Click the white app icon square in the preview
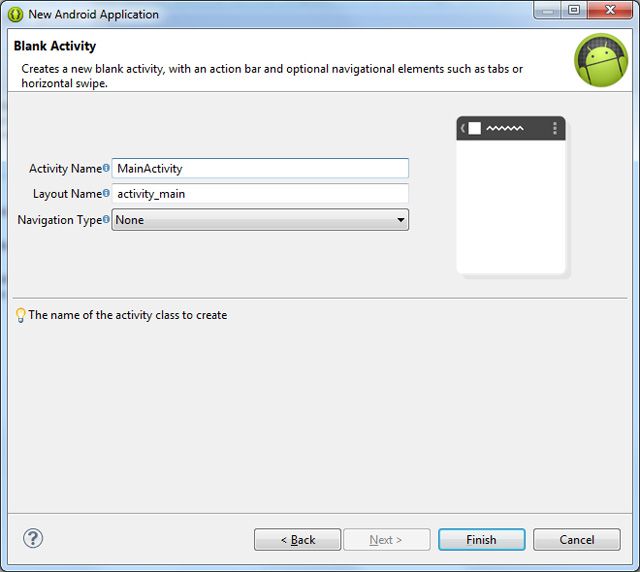 [475, 128]
